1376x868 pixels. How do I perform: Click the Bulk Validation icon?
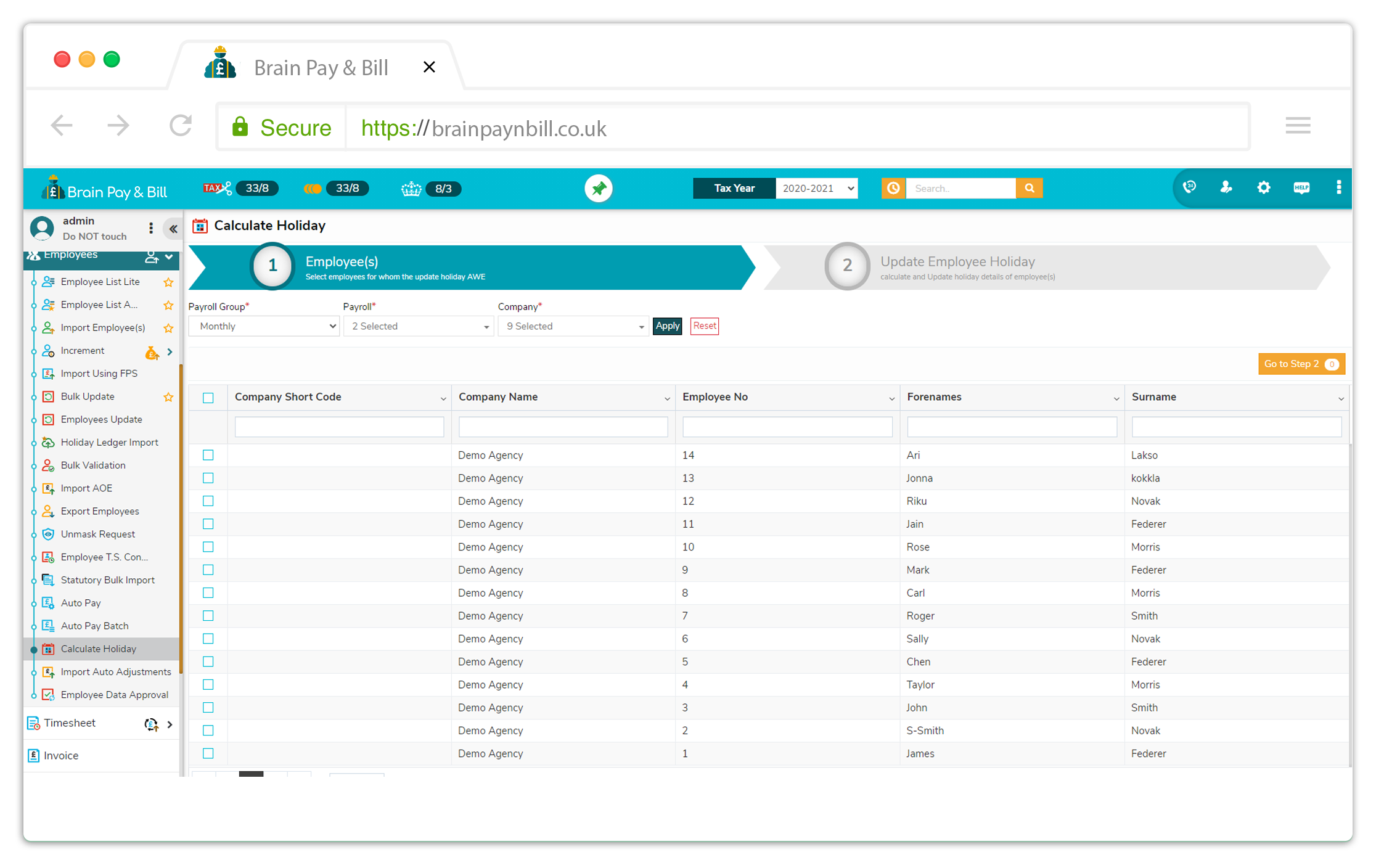48,465
